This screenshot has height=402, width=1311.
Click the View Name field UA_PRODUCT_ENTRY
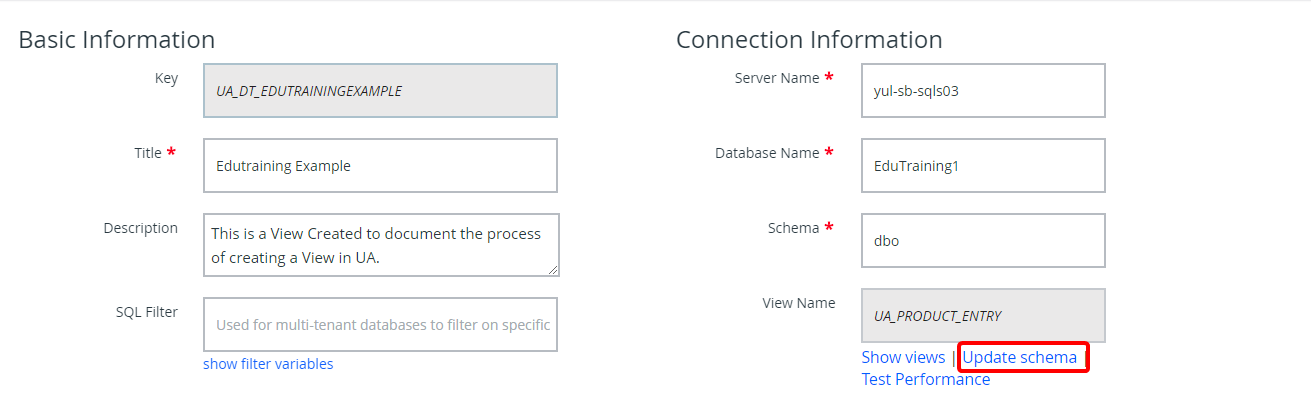point(983,316)
